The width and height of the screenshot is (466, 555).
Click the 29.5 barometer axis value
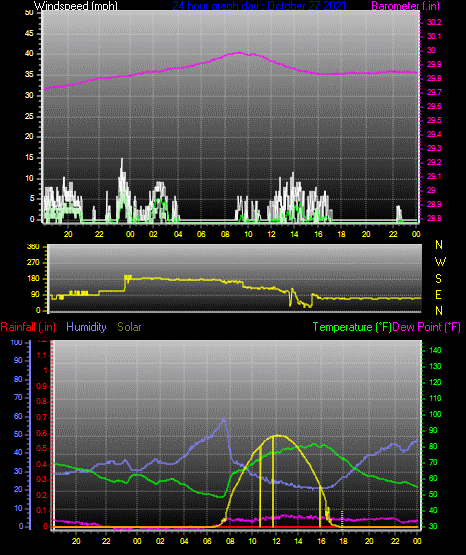pyautogui.click(x=434, y=120)
